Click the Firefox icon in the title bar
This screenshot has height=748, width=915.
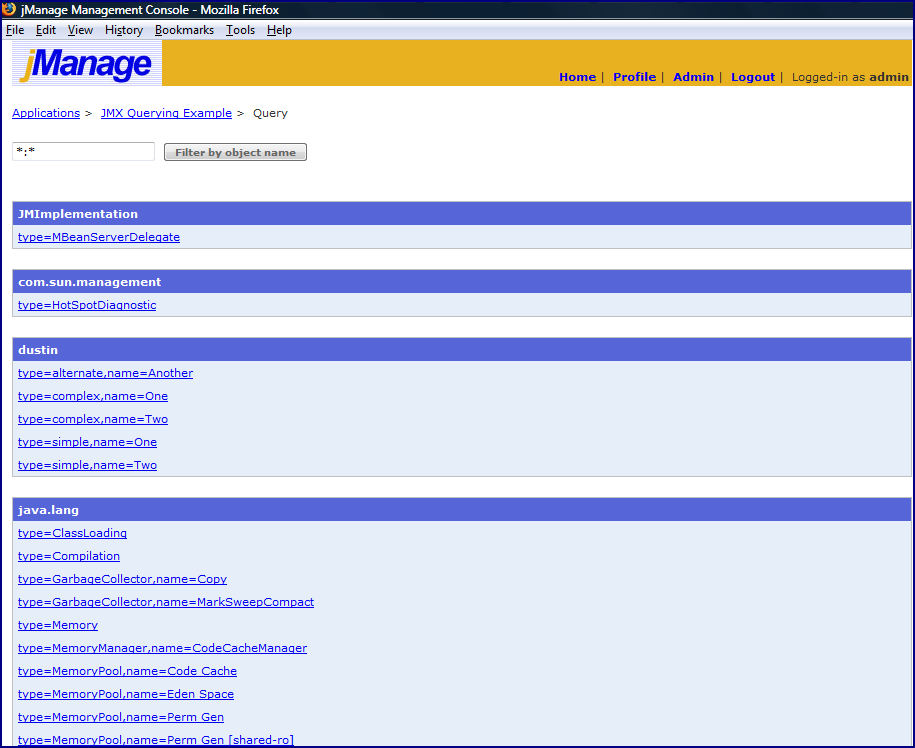coord(10,9)
